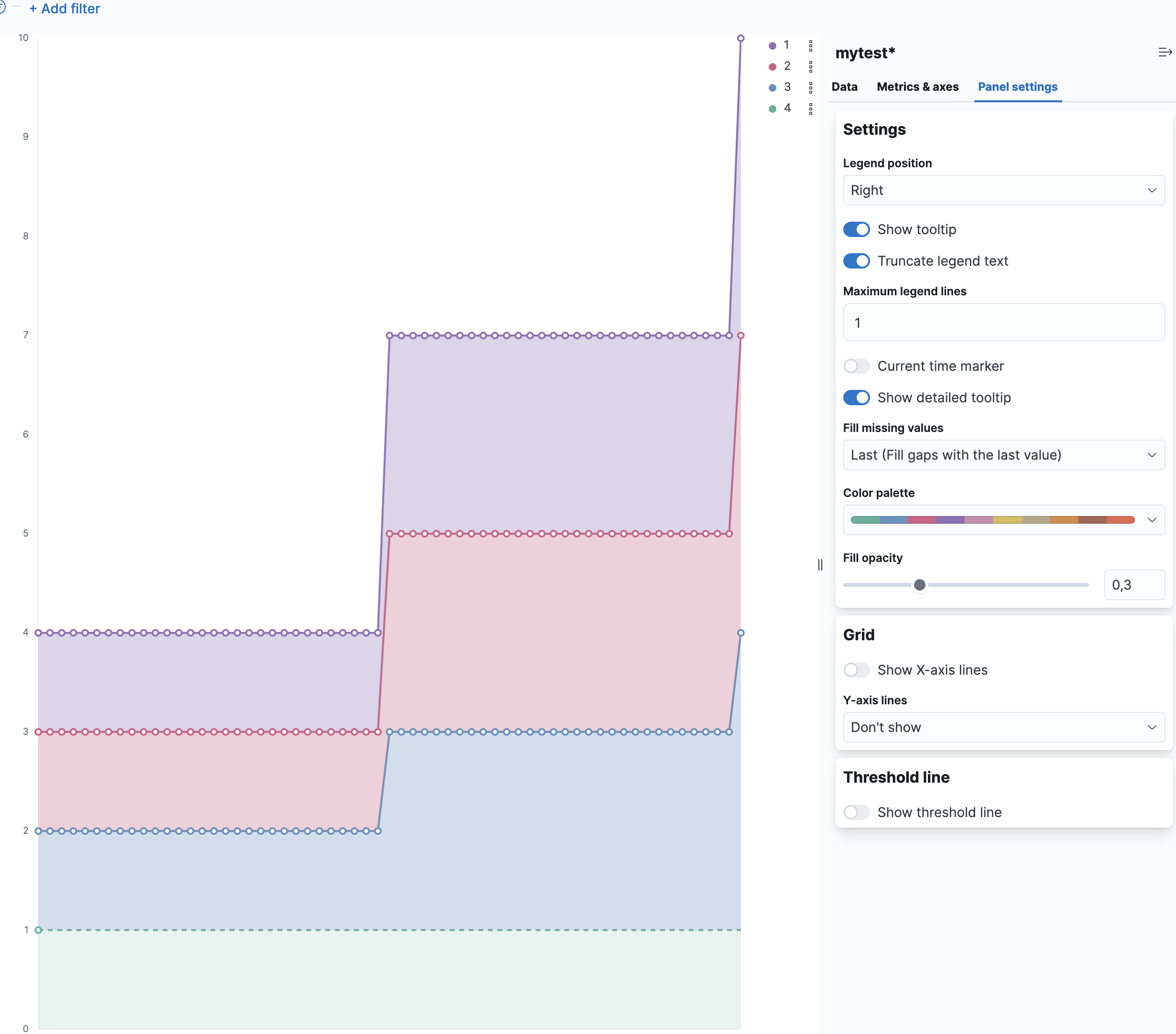Open options menu for legend series 3
This screenshot has height=1034, width=1176.
pos(811,87)
